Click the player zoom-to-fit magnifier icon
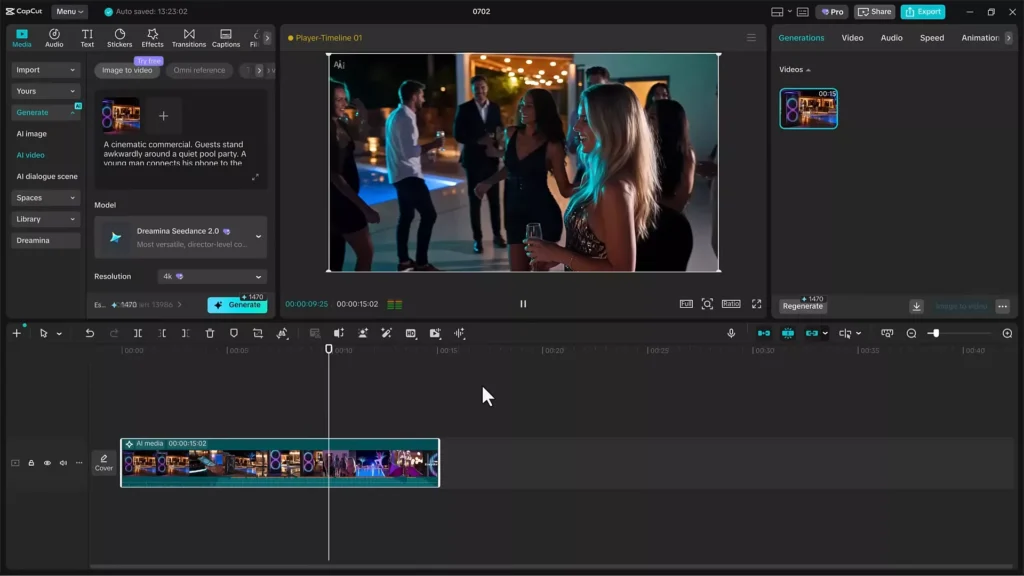 point(707,304)
